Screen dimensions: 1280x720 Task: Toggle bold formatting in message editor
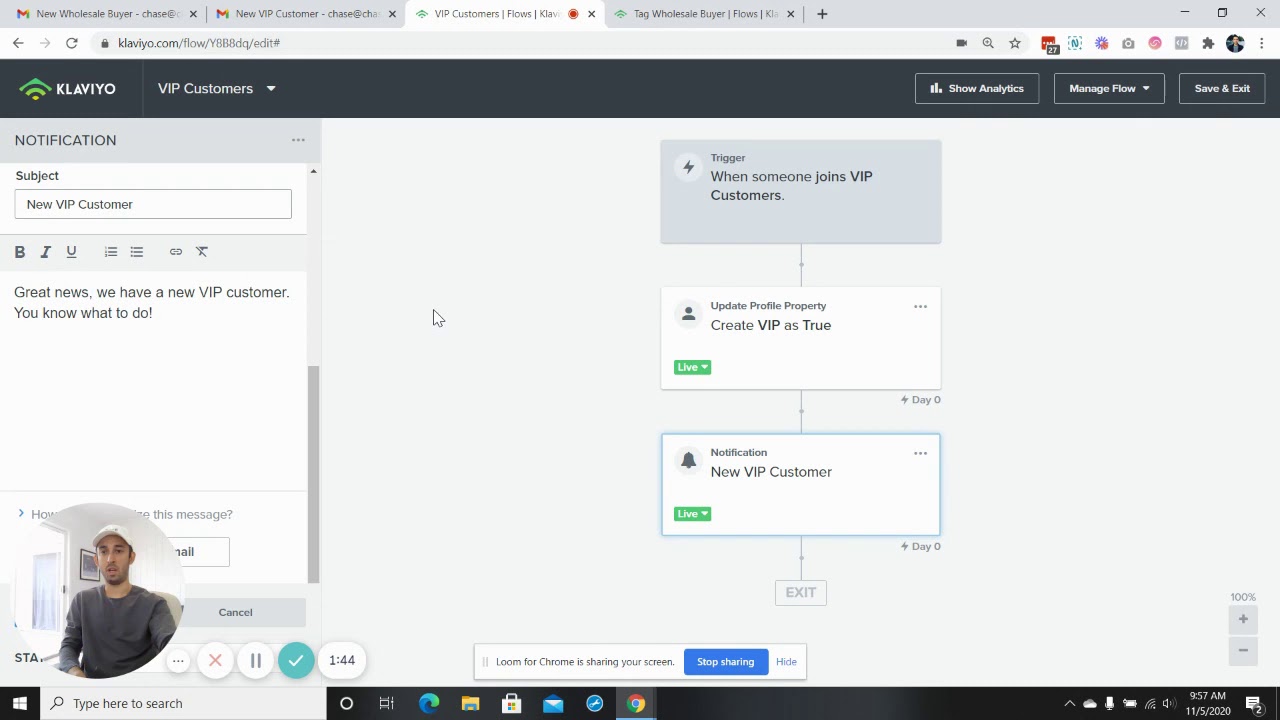[20, 252]
